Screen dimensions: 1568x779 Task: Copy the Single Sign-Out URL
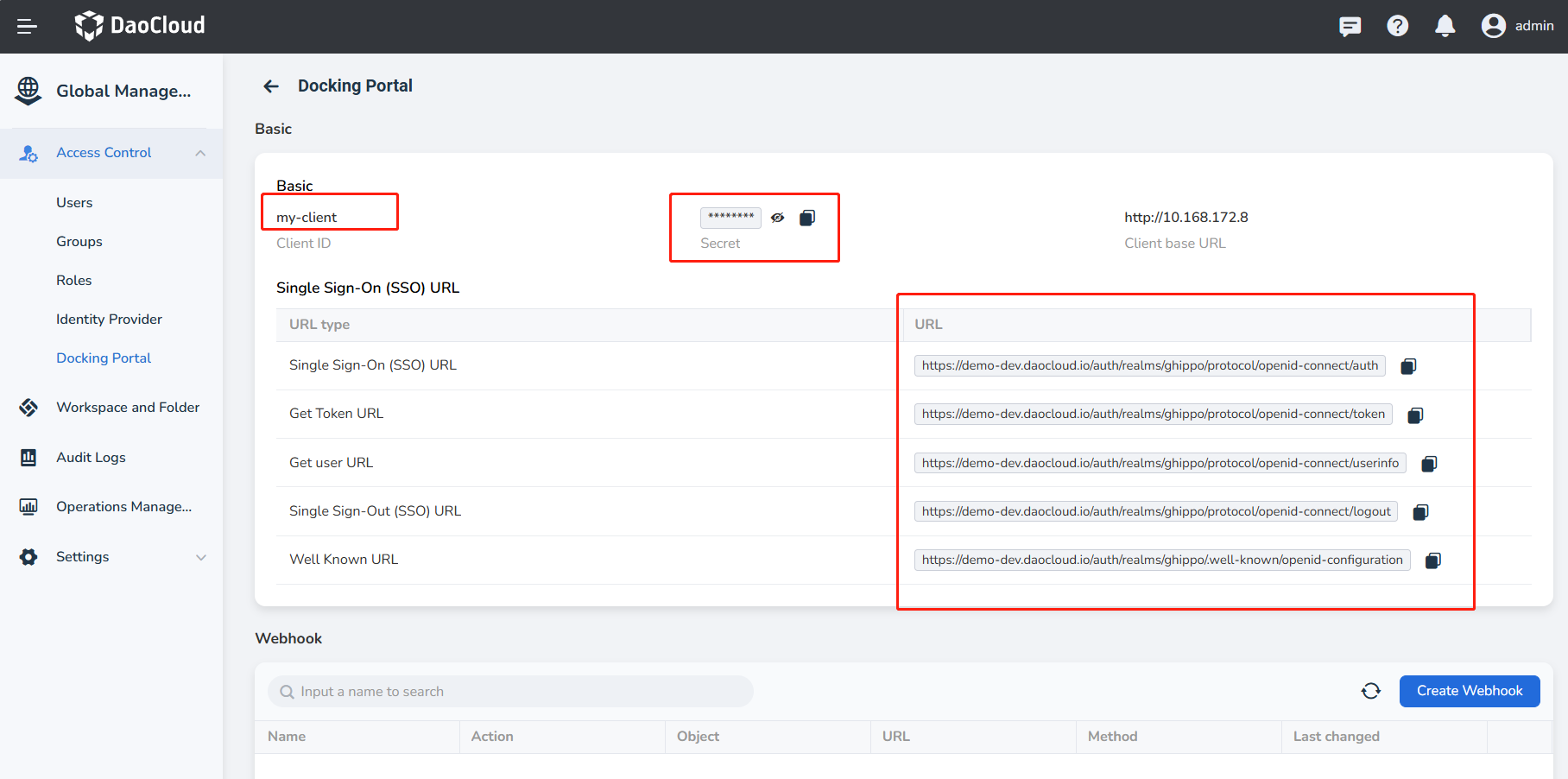click(x=1420, y=512)
